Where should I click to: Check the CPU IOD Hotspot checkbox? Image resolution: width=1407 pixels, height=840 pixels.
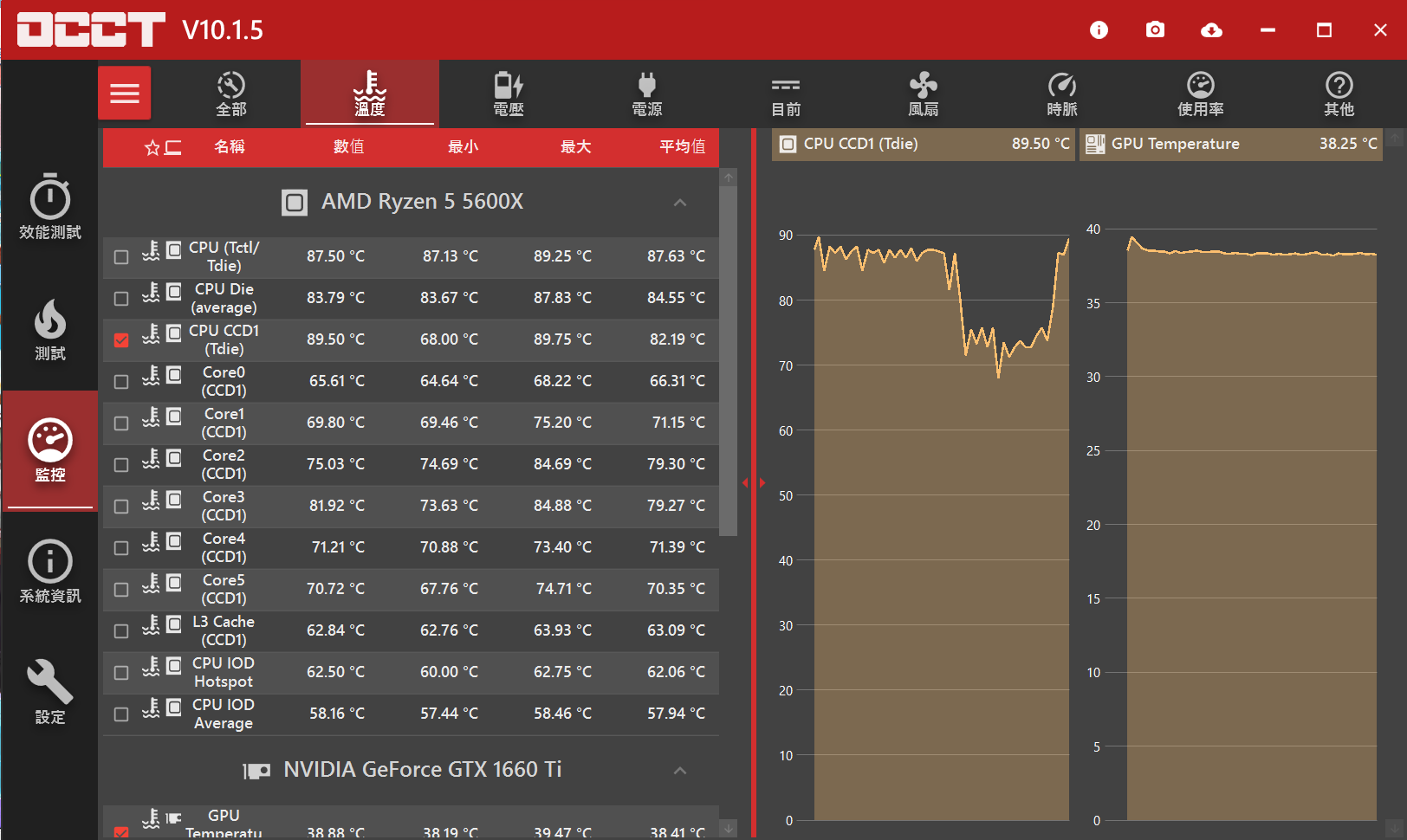[121, 673]
